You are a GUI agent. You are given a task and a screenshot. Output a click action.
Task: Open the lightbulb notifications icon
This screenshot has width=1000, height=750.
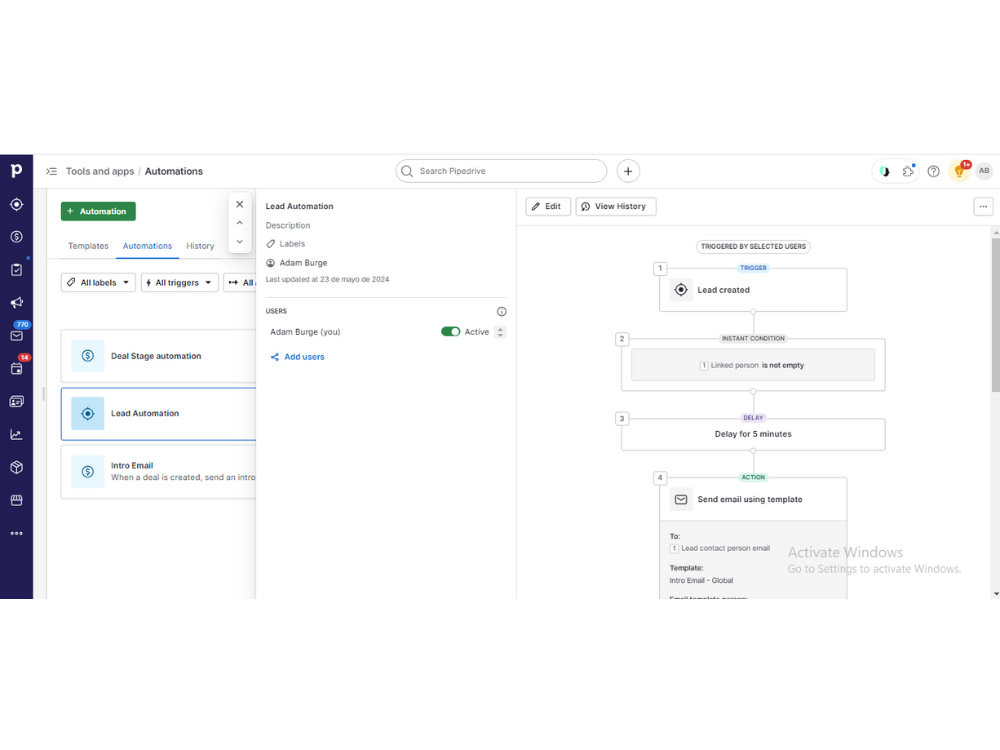pos(959,171)
